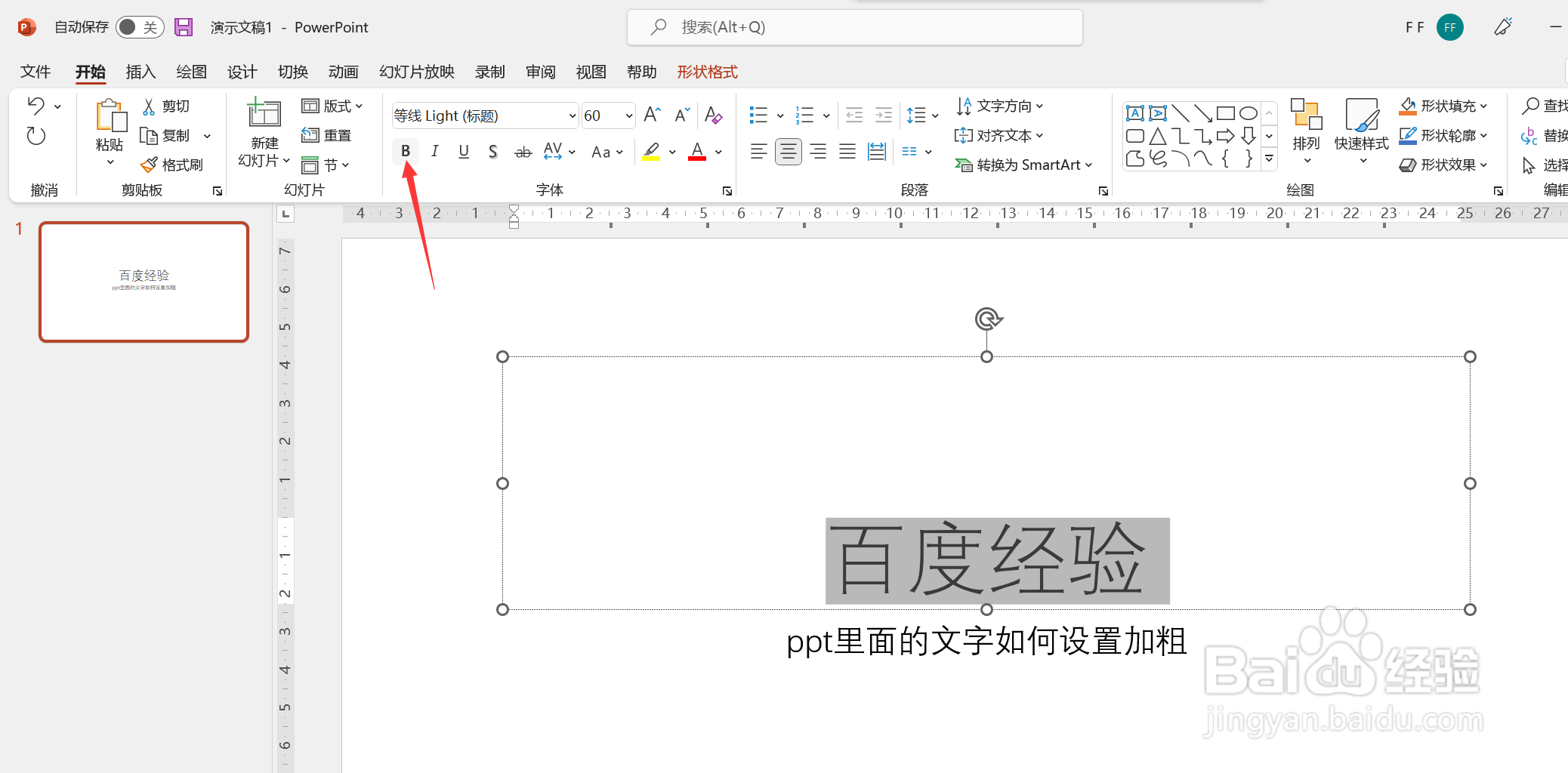The width and height of the screenshot is (1568, 773).
Task: Select slide 1 thumbnail
Action: click(x=144, y=282)
